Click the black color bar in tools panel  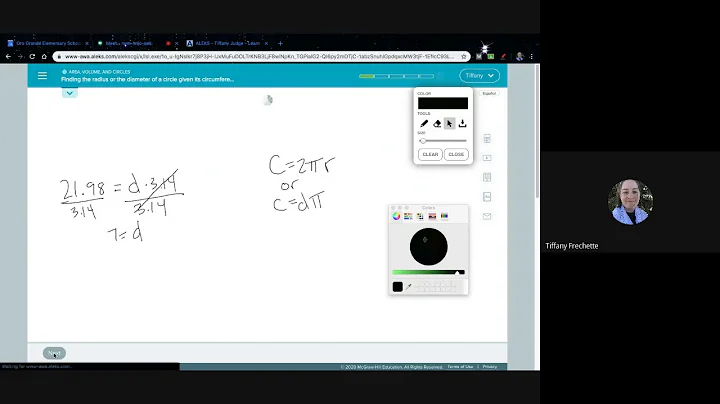(443, 103)
